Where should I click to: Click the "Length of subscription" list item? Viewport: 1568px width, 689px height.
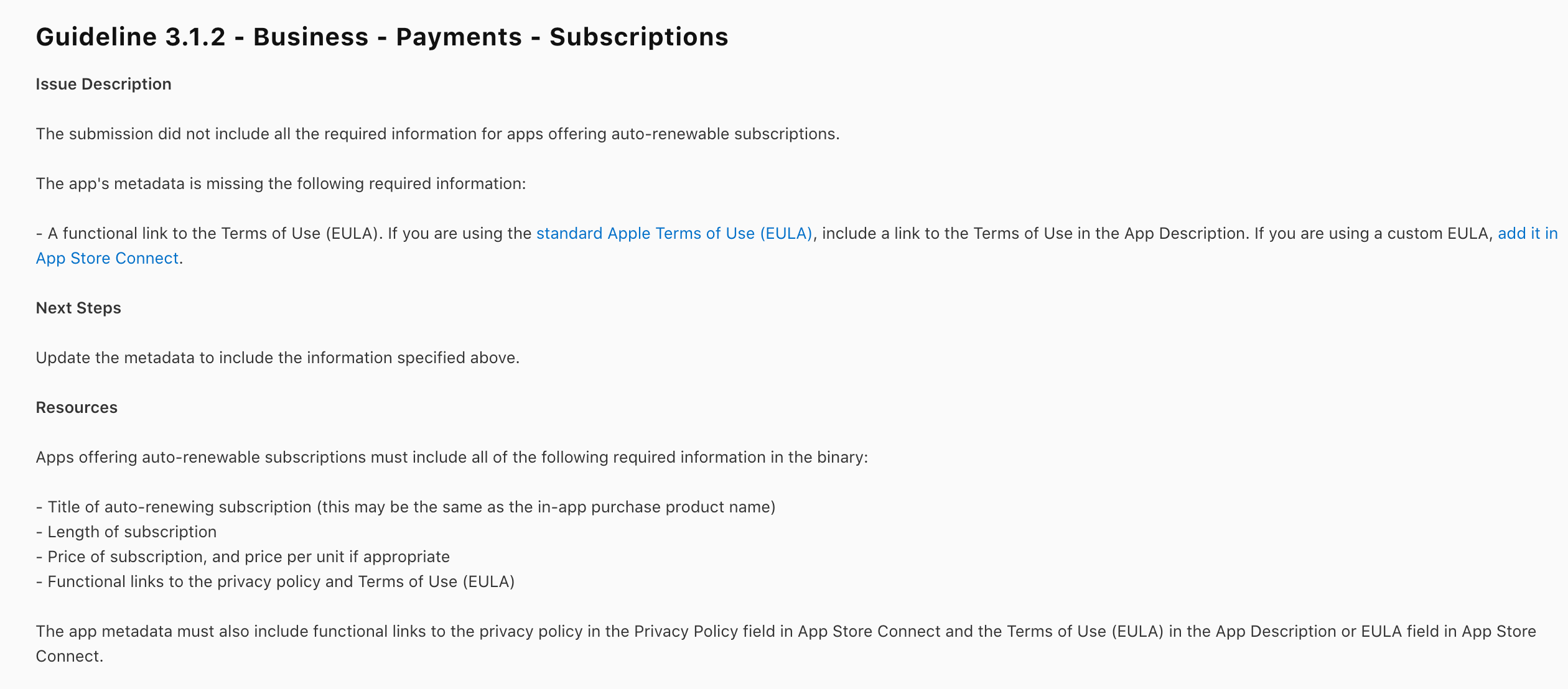click(132, 532)
